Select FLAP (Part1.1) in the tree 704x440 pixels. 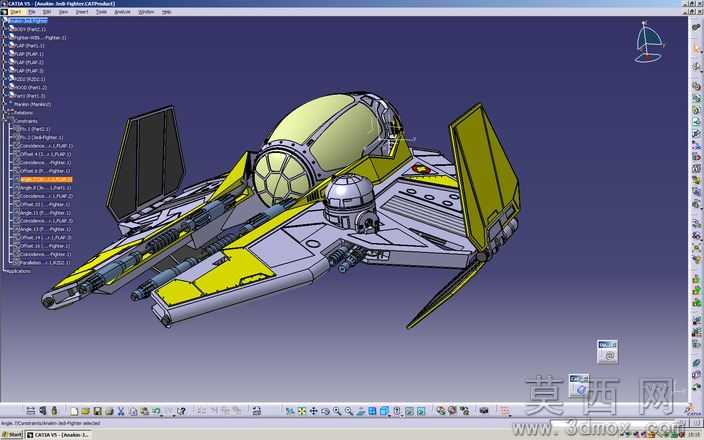click(x=29, y=46)
